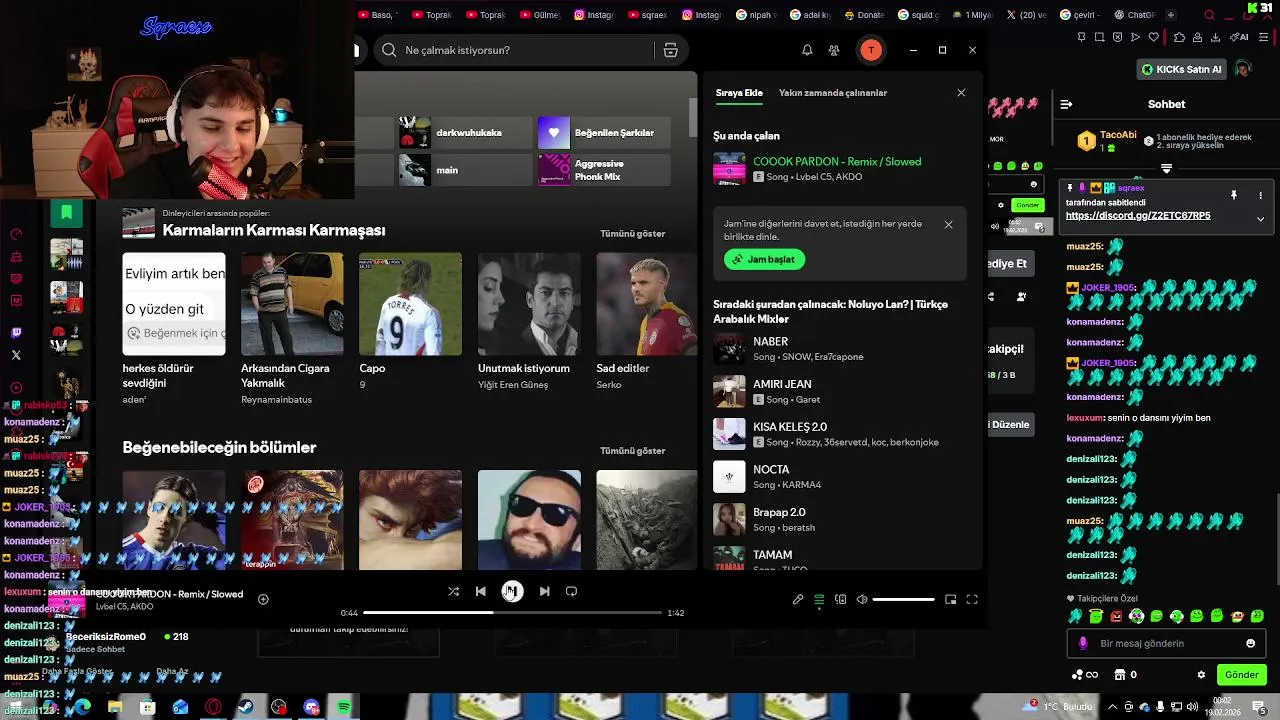The image size is (1280, 720).
Task: Open the Sad editler card
Action: pos(646,322)
